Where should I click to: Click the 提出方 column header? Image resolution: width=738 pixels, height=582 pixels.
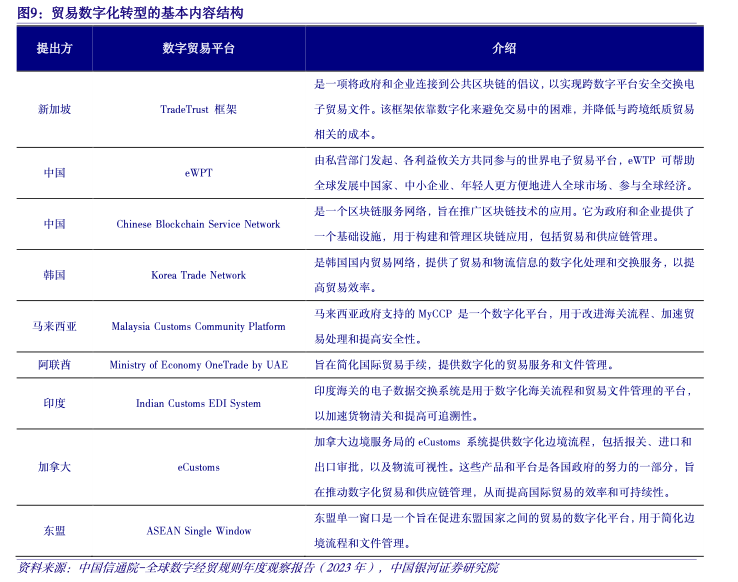pyautogui.click(x=54, y=48)
